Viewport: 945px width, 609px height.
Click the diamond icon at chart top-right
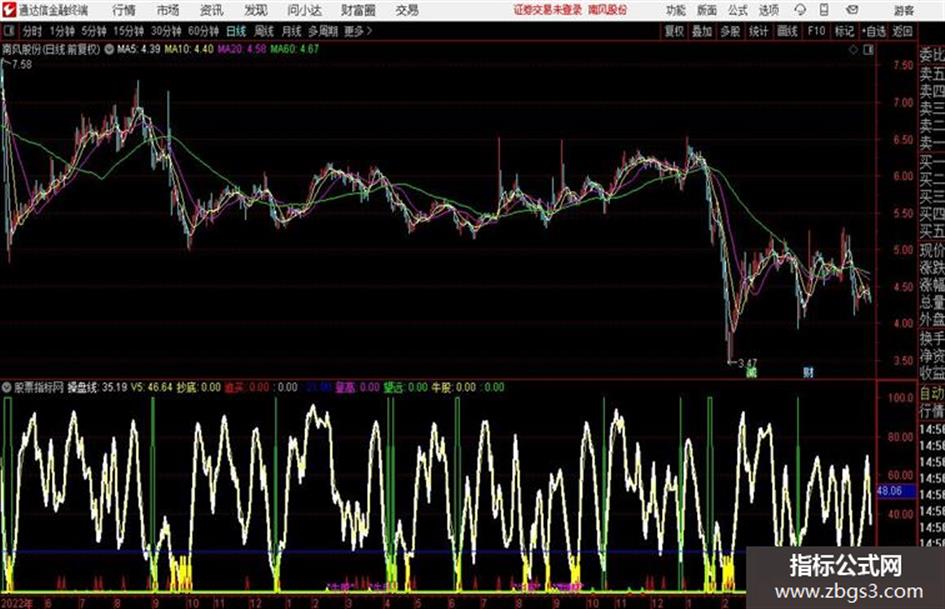[x=853, y=50]
